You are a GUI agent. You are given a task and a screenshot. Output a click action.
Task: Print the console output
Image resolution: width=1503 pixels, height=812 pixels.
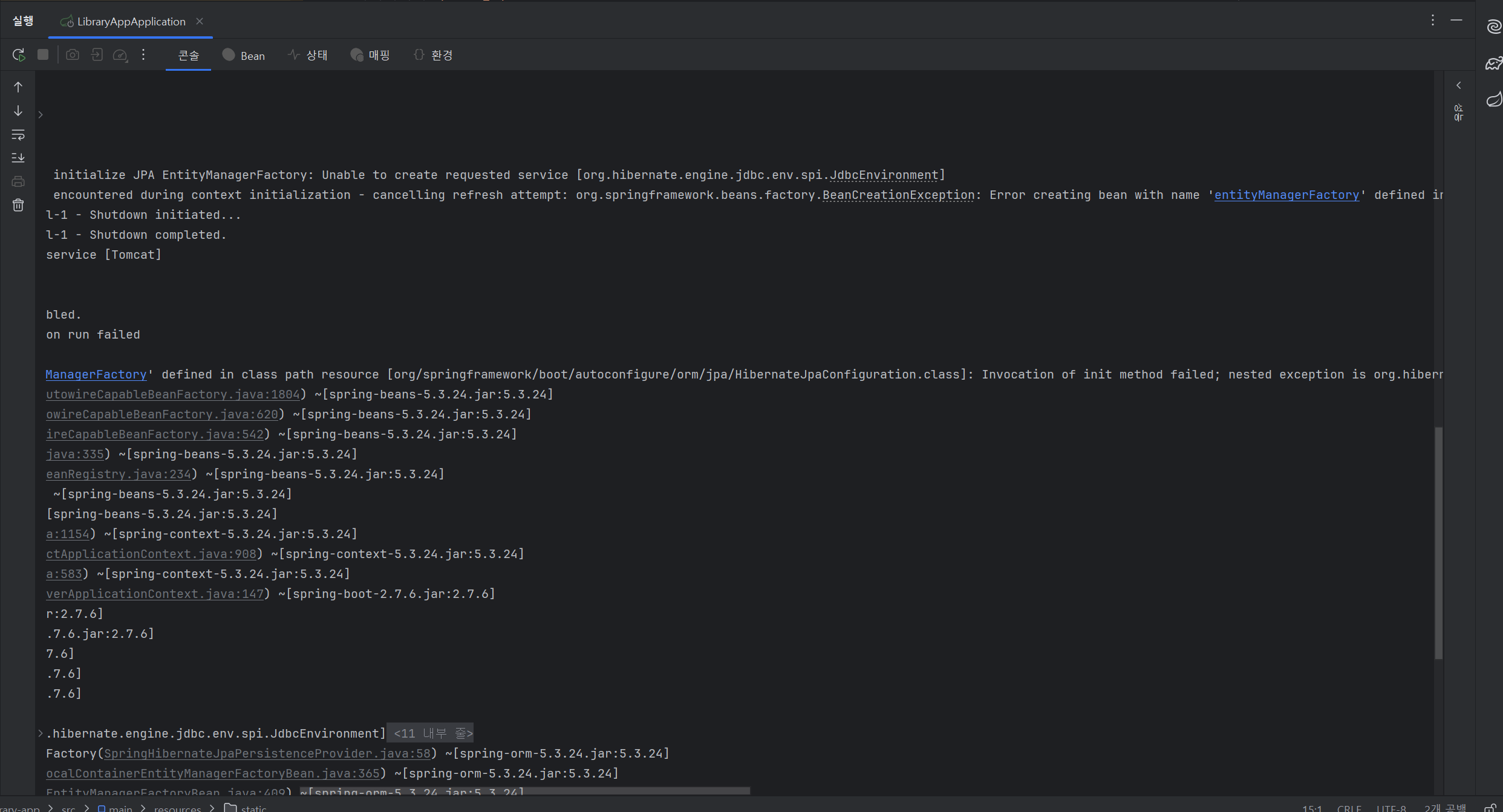tap(18, 181)
